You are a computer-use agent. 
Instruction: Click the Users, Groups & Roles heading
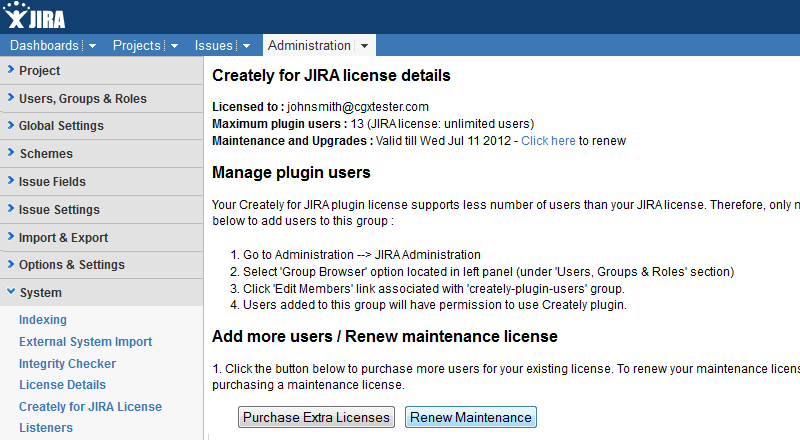click(x=83, y=99)
